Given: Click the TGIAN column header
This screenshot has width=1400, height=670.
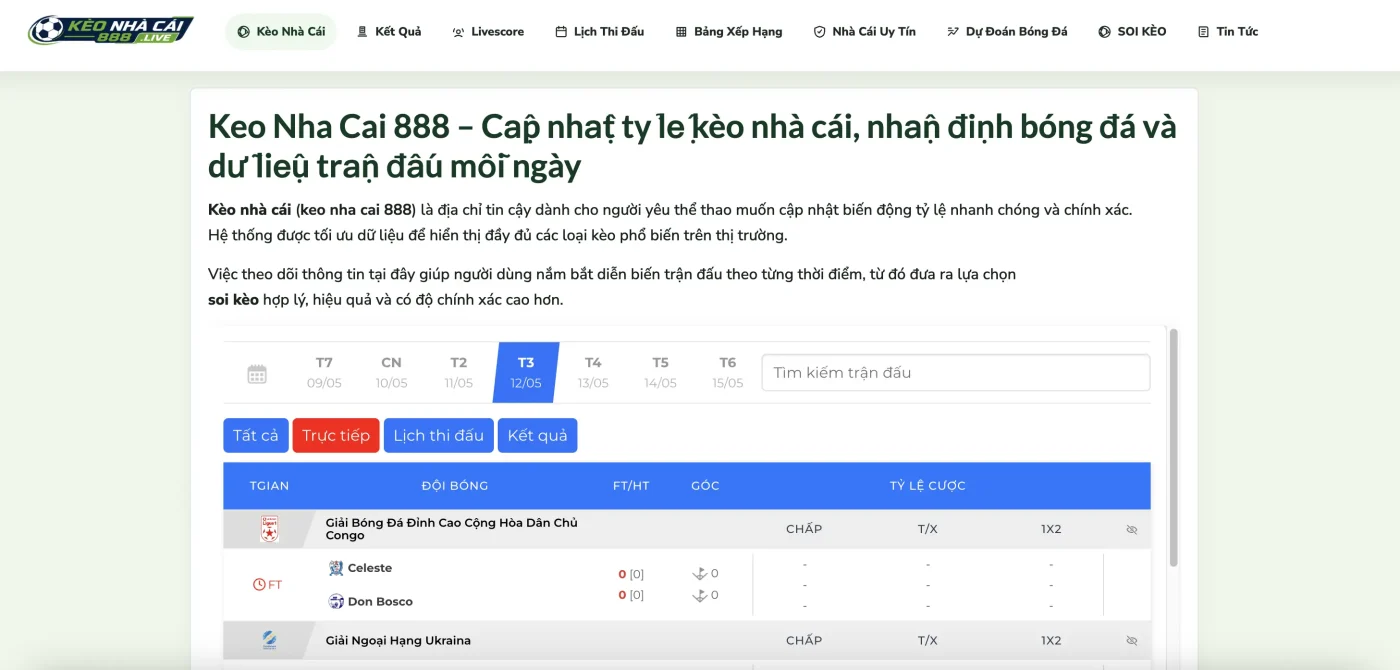Looking at the screenshot, I should 269,486.
